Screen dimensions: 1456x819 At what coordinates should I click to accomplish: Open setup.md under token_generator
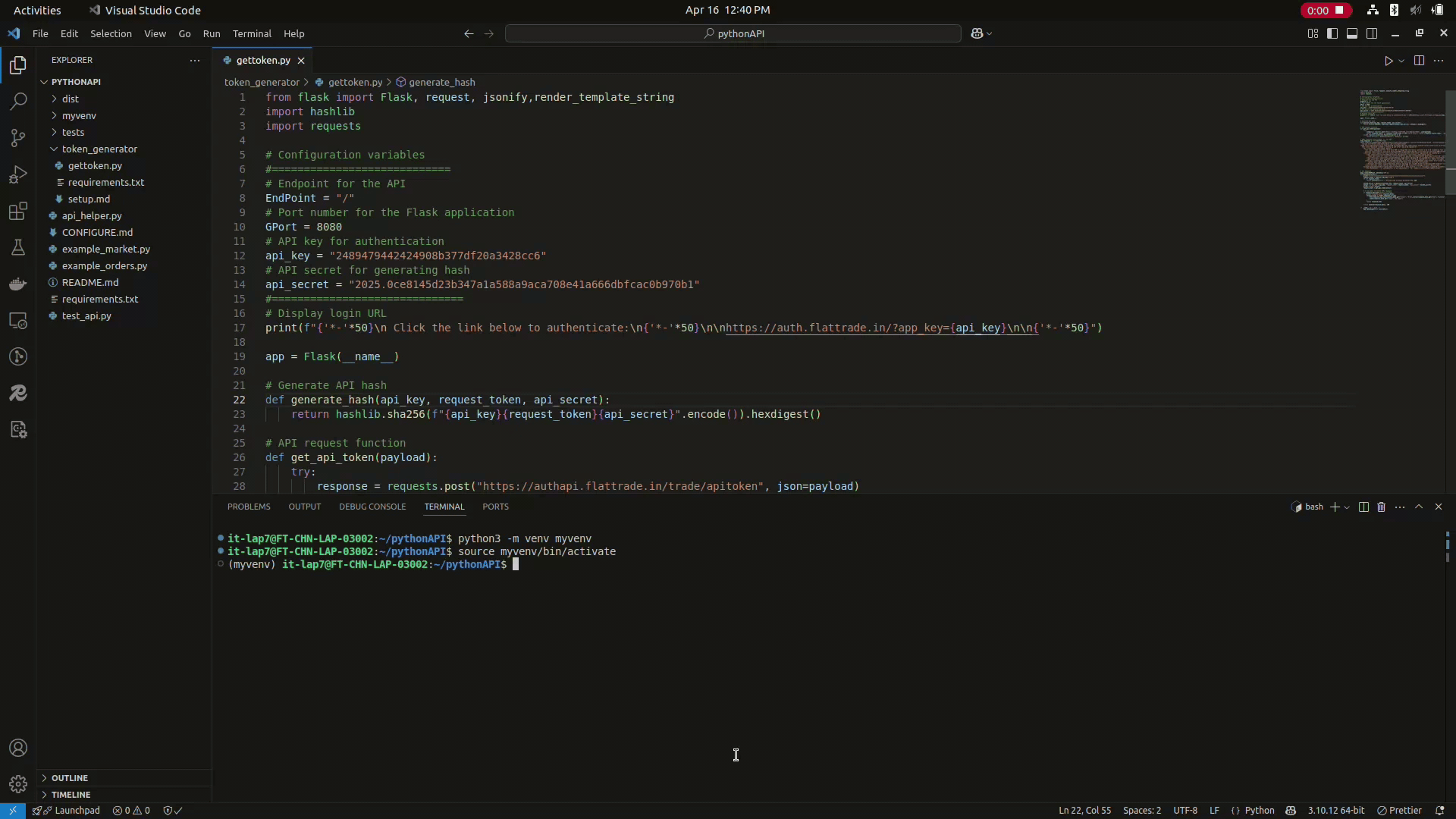[89, 199]
